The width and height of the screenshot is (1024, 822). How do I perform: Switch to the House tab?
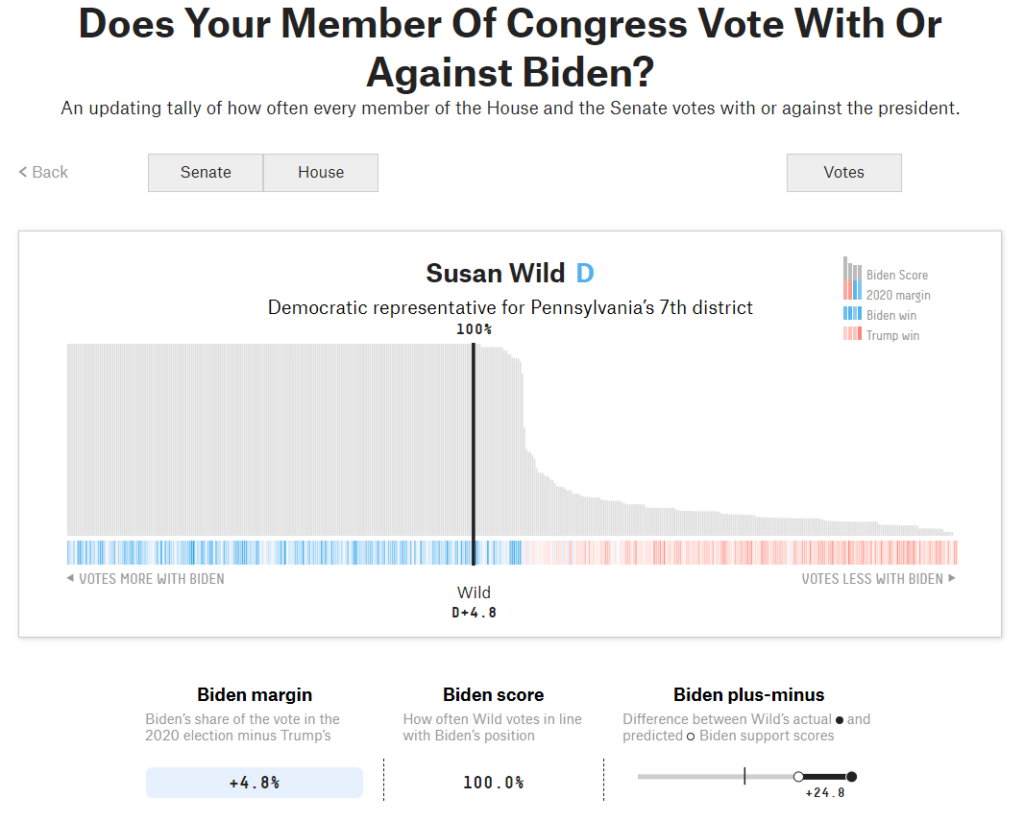tap(321, 172)
